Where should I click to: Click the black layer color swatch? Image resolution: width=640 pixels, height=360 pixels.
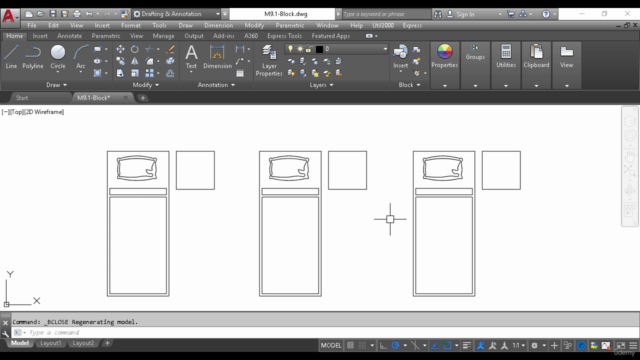[319, 49]
